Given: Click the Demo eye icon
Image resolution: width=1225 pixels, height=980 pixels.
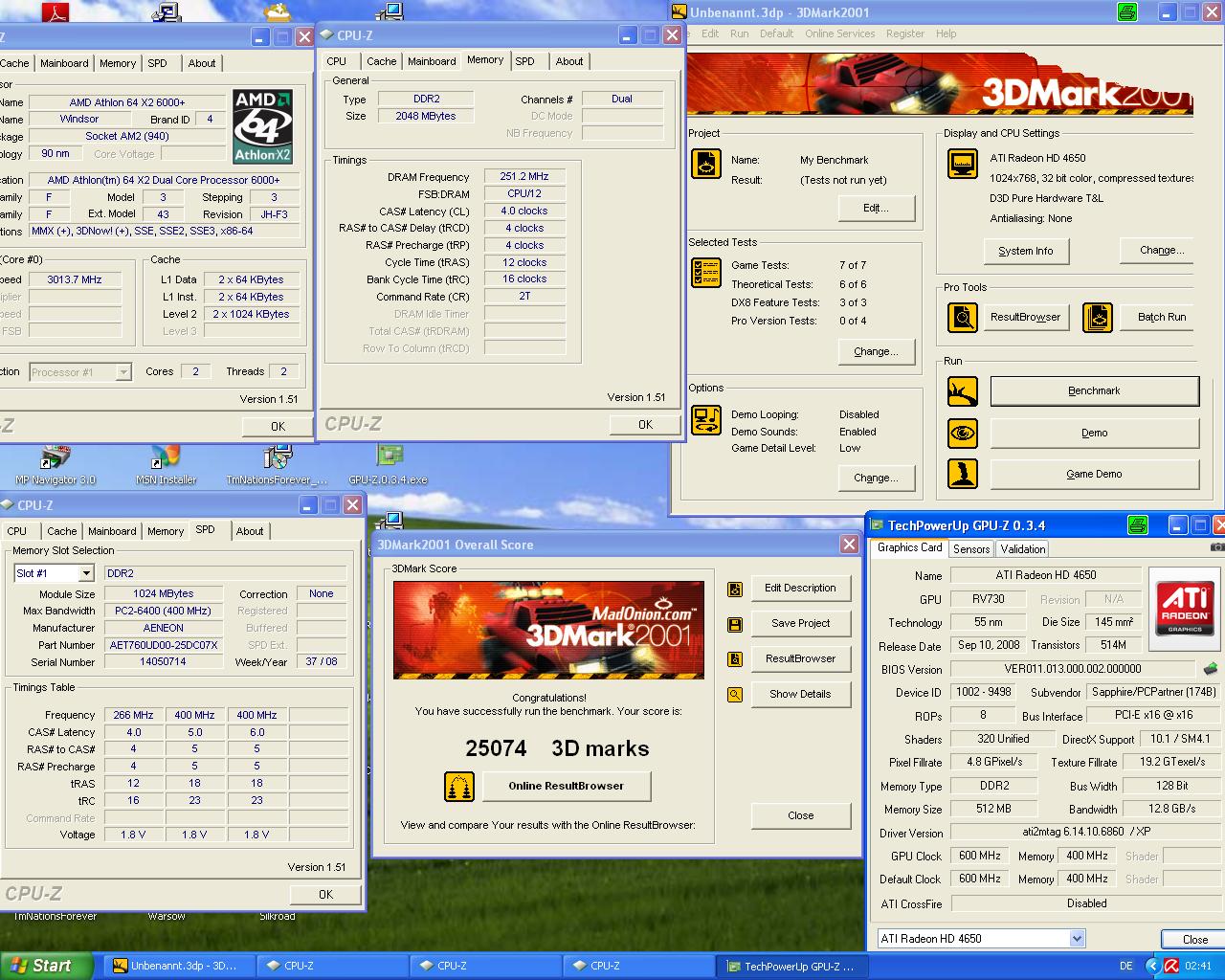Looking at the screenshot, I should 963,434.
